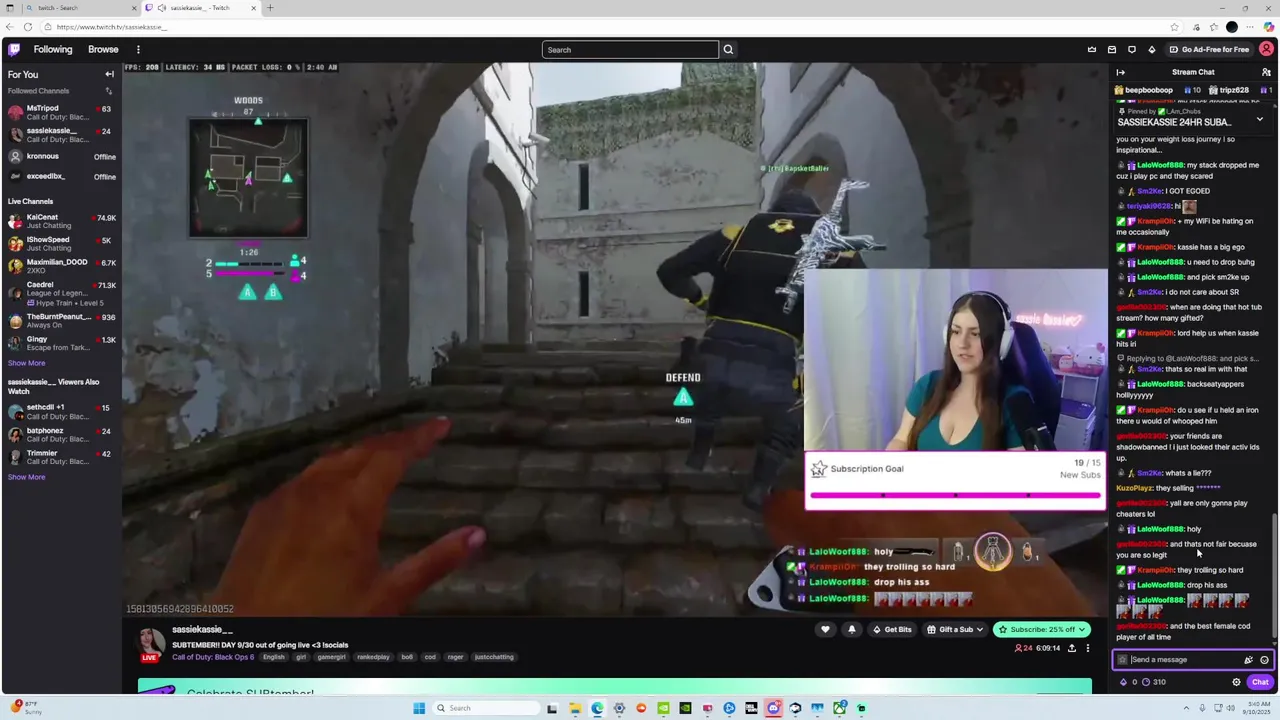Open the Following page
The image size is (1280, 720).
[x=53, y=49]
